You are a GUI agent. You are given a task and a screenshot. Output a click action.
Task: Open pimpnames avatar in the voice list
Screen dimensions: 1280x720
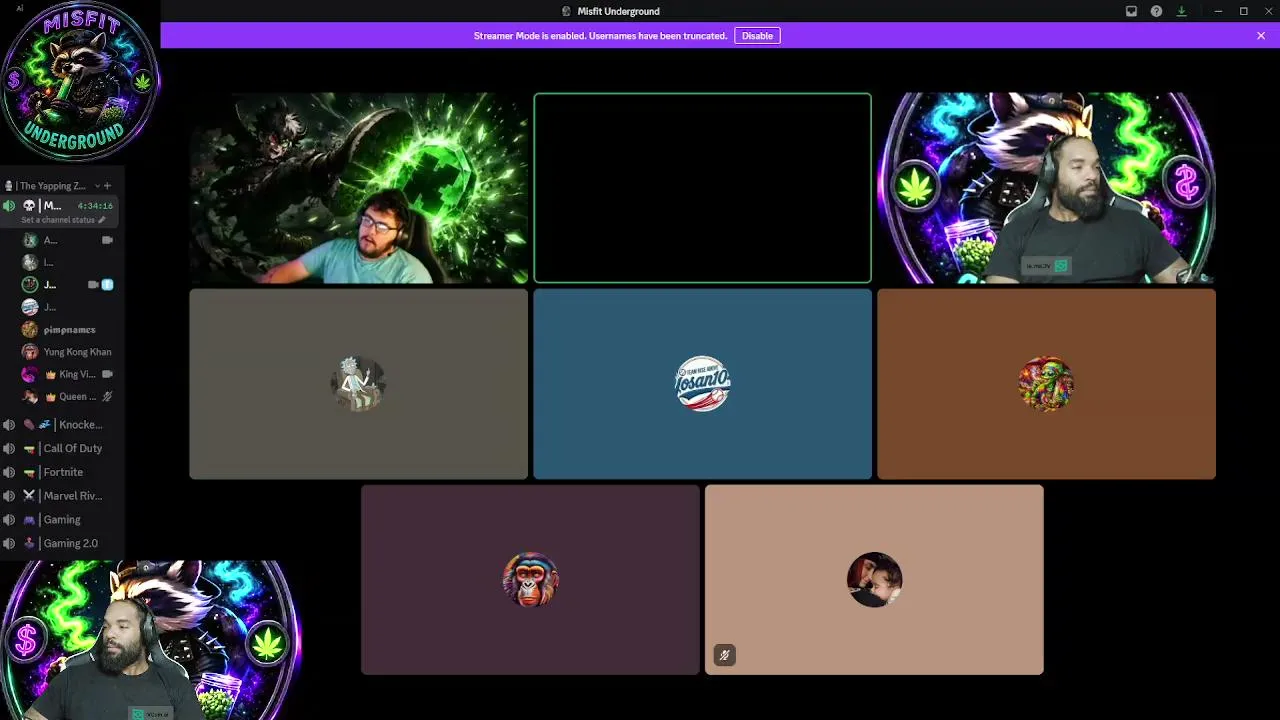coord(30,330)
